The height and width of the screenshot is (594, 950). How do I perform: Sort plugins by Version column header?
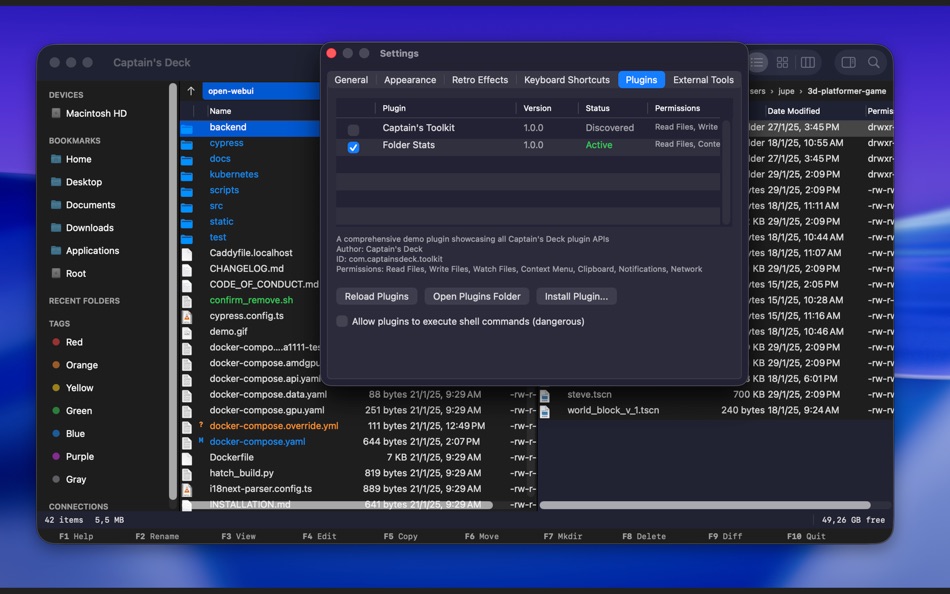(537, 108)
